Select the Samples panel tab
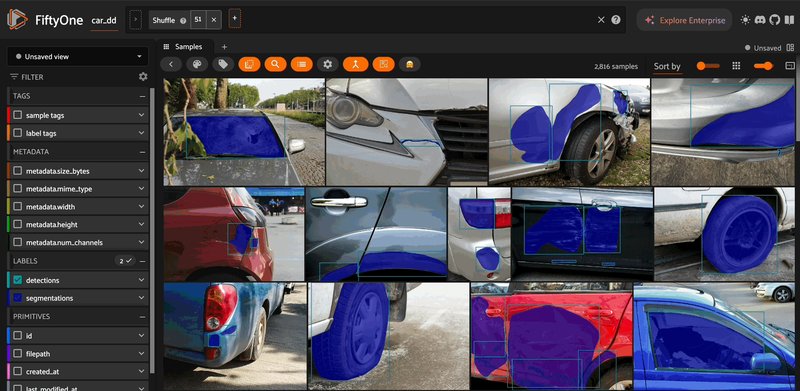800x391 pixels. [183, 47]
